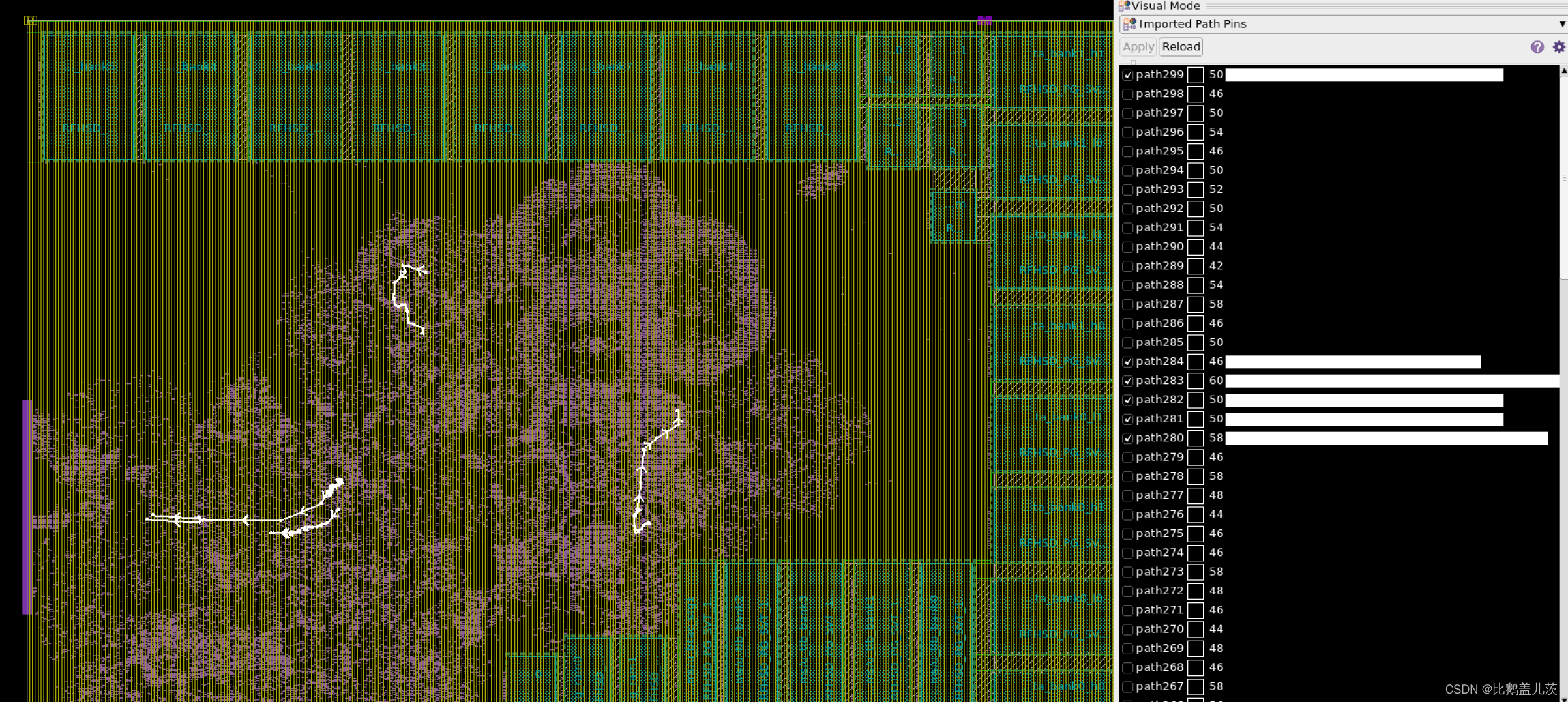Open color swatch for path283
This screenshot has width=1568, height=702.
click(x=1195, y=381)
